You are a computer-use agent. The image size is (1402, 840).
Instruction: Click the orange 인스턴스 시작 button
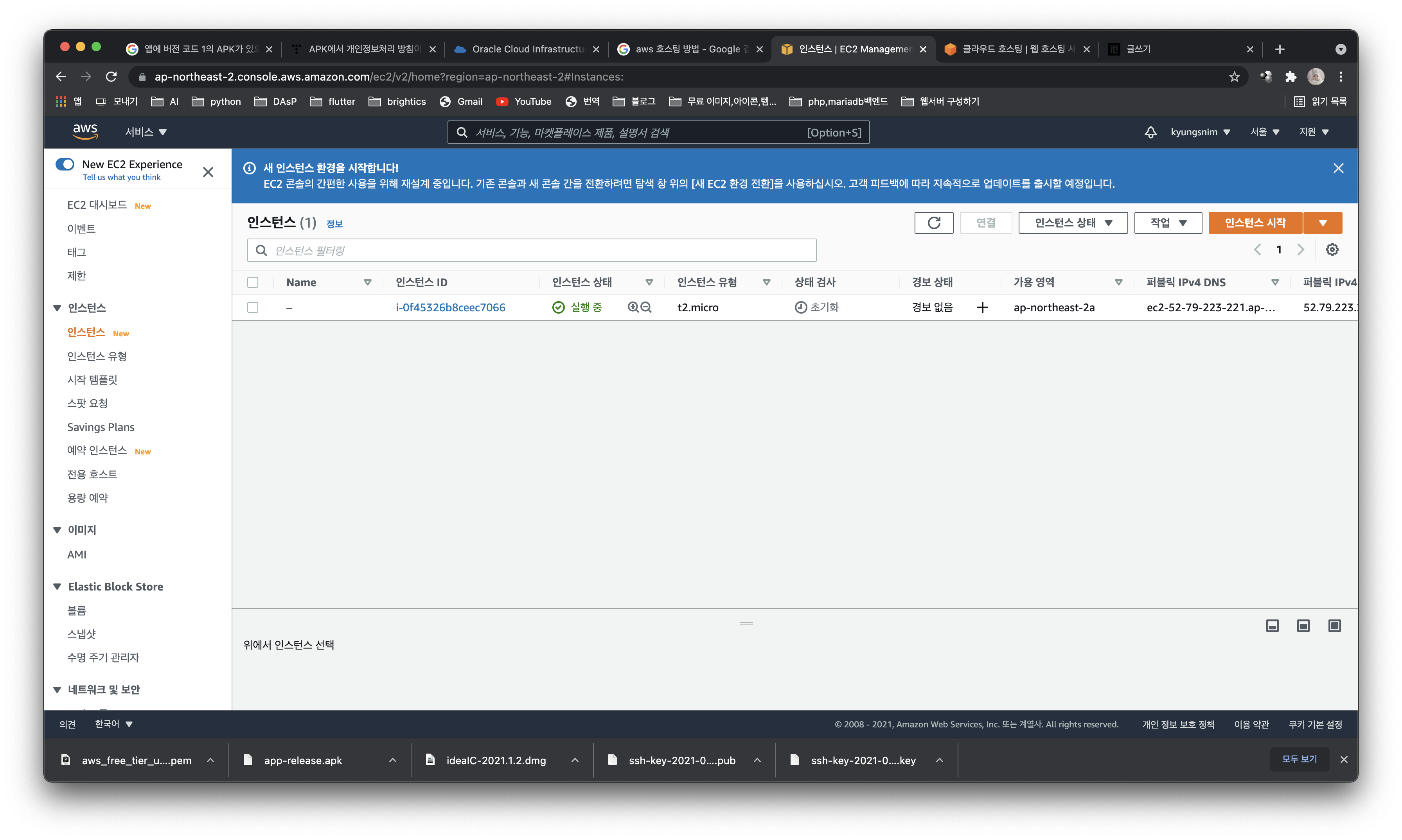(x=1255, y=223)
